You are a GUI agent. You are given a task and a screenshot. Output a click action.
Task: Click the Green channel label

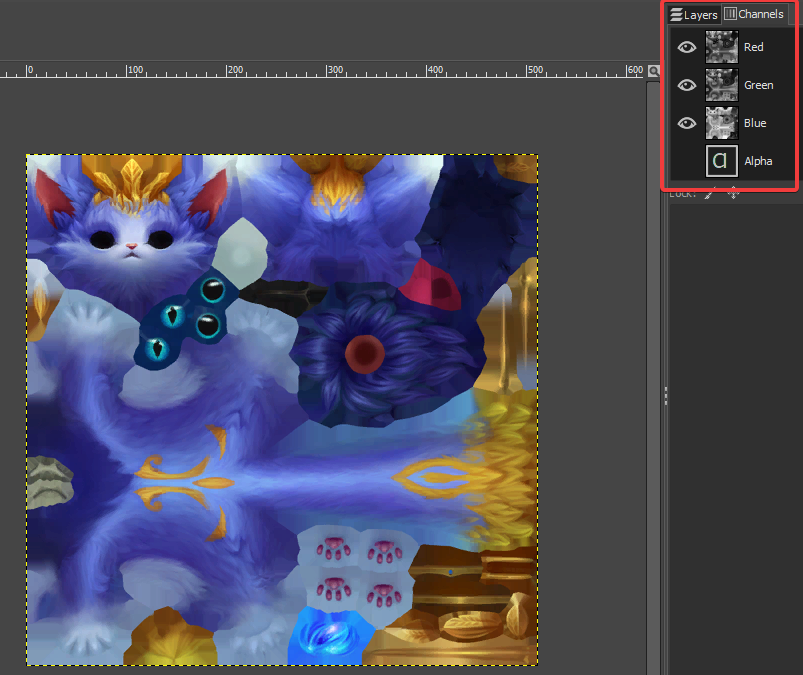758,85
